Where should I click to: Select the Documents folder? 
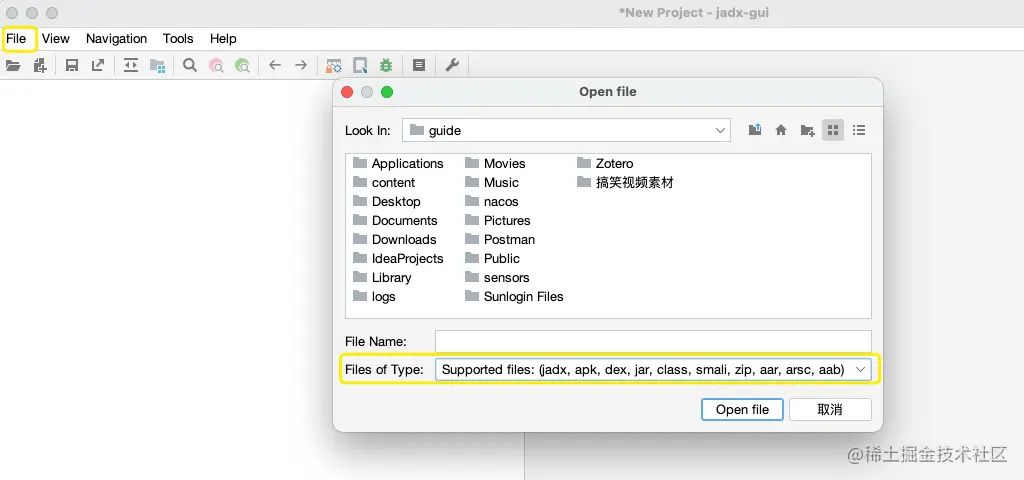pyautogui.click(x=395, y=220)
